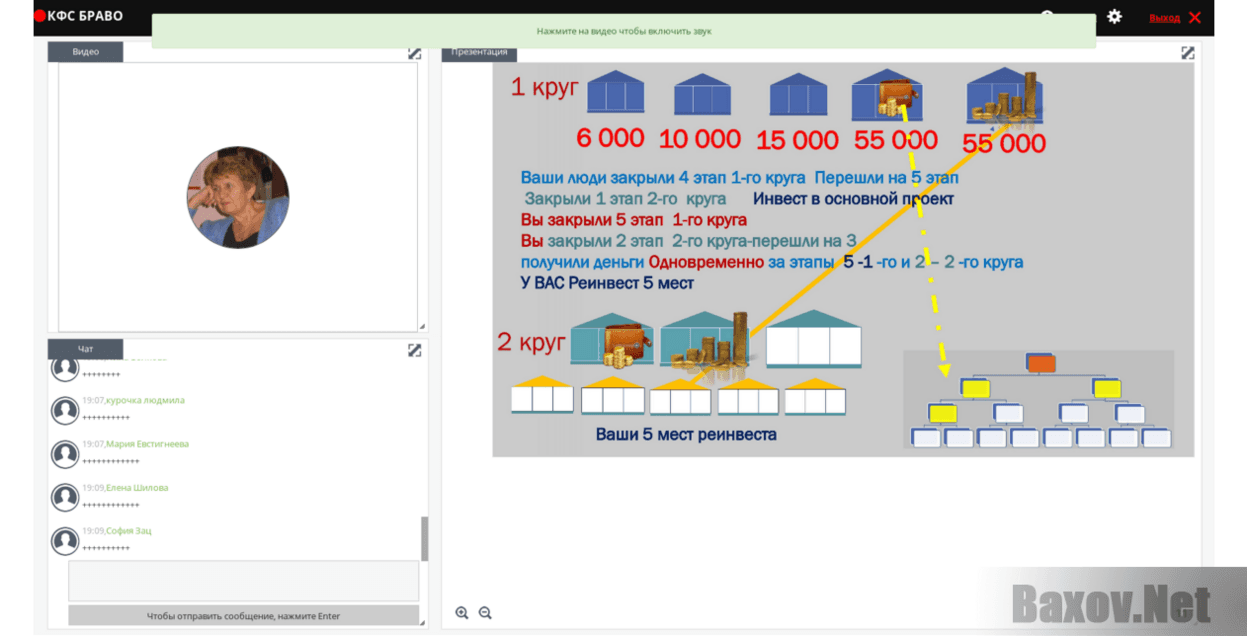Click the avatar icon of курочка людмила
Viewport: 1247px width, 636px height.
65,410
